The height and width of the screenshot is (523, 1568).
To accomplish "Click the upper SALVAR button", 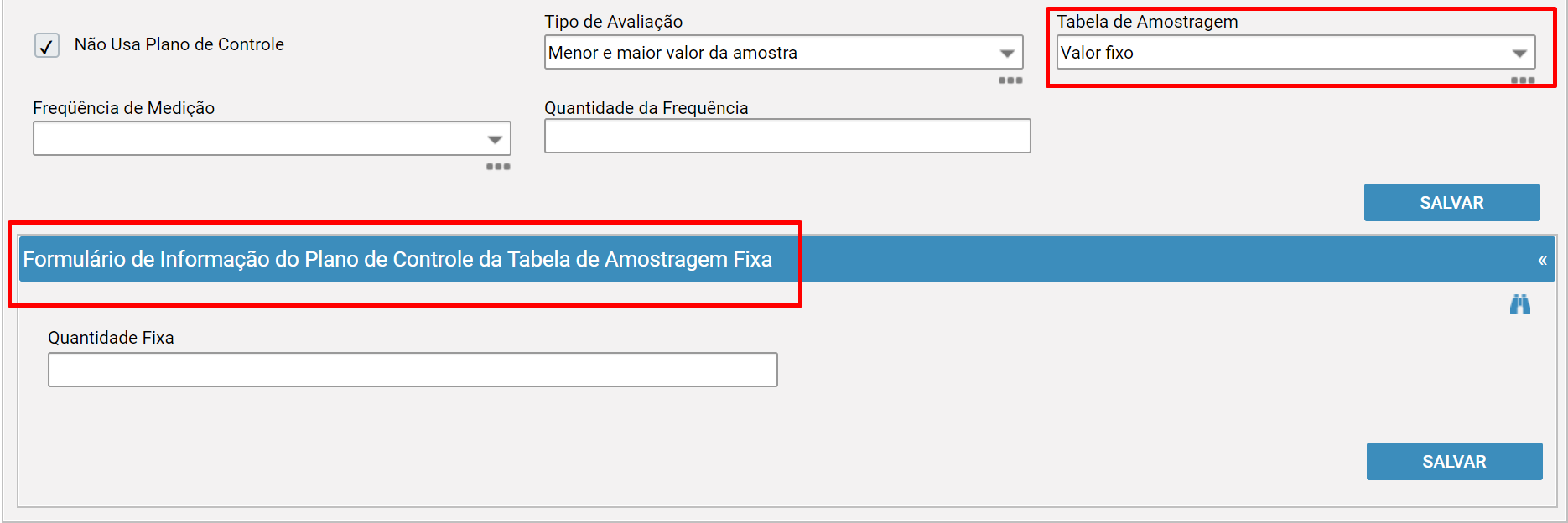I will tap(1451, 202).
